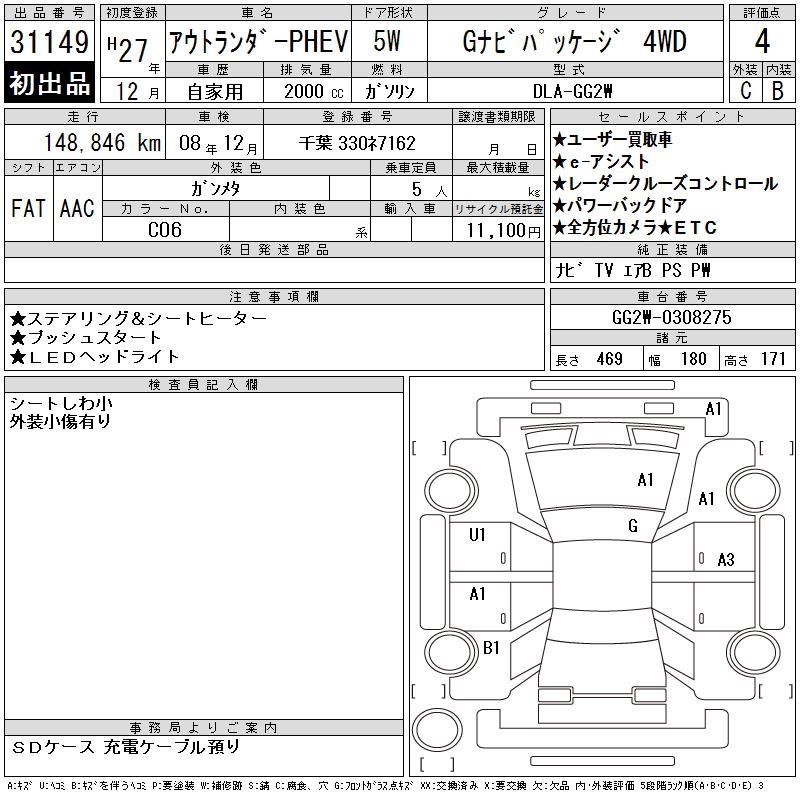Viewport: 800px width, 800px height.
Task: Click the A1 marker below the U1 marker
Action: pos(477,594)
